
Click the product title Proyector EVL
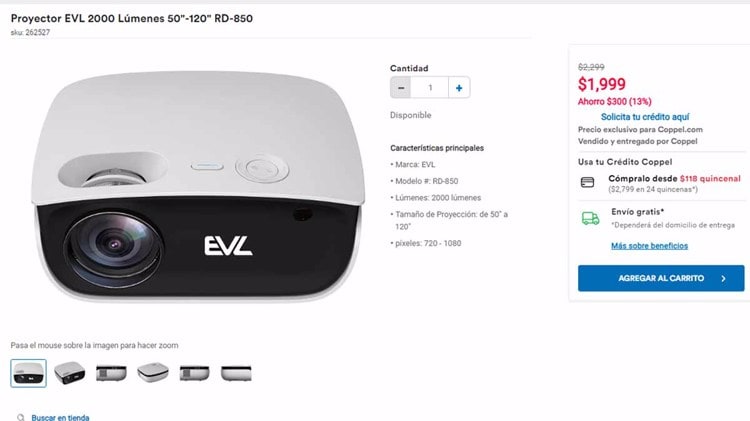point(132,19)
